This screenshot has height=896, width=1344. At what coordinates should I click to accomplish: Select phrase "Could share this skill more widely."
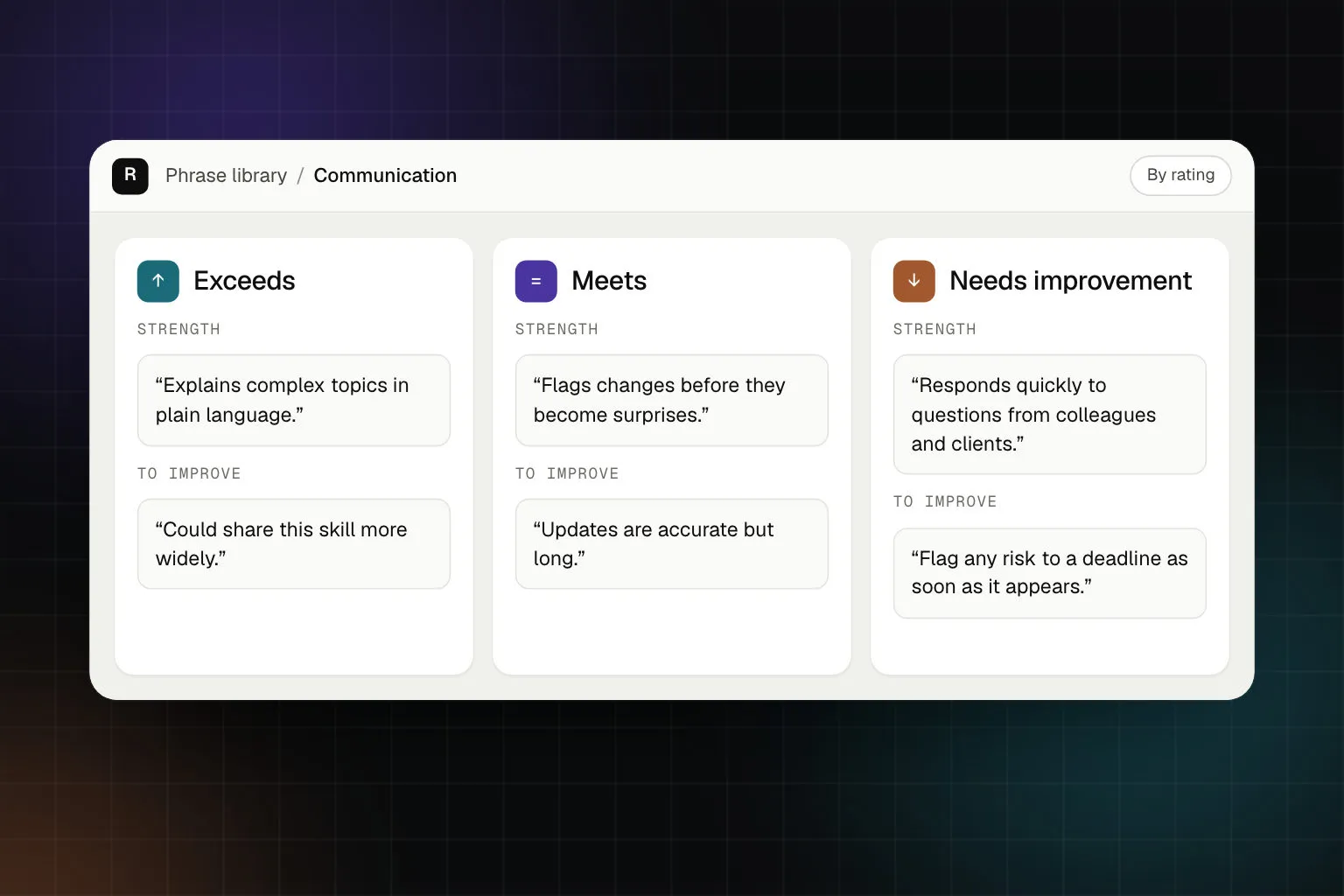[x=294, y=543]
